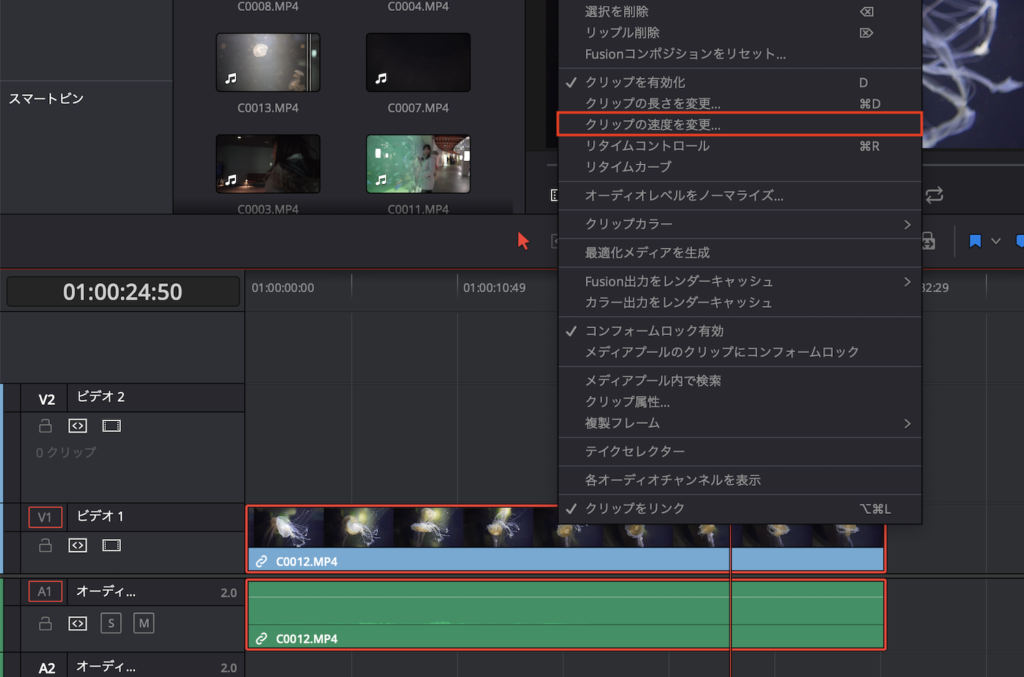Select C0003.MP4 clip thumbnail

pos(268,164)
